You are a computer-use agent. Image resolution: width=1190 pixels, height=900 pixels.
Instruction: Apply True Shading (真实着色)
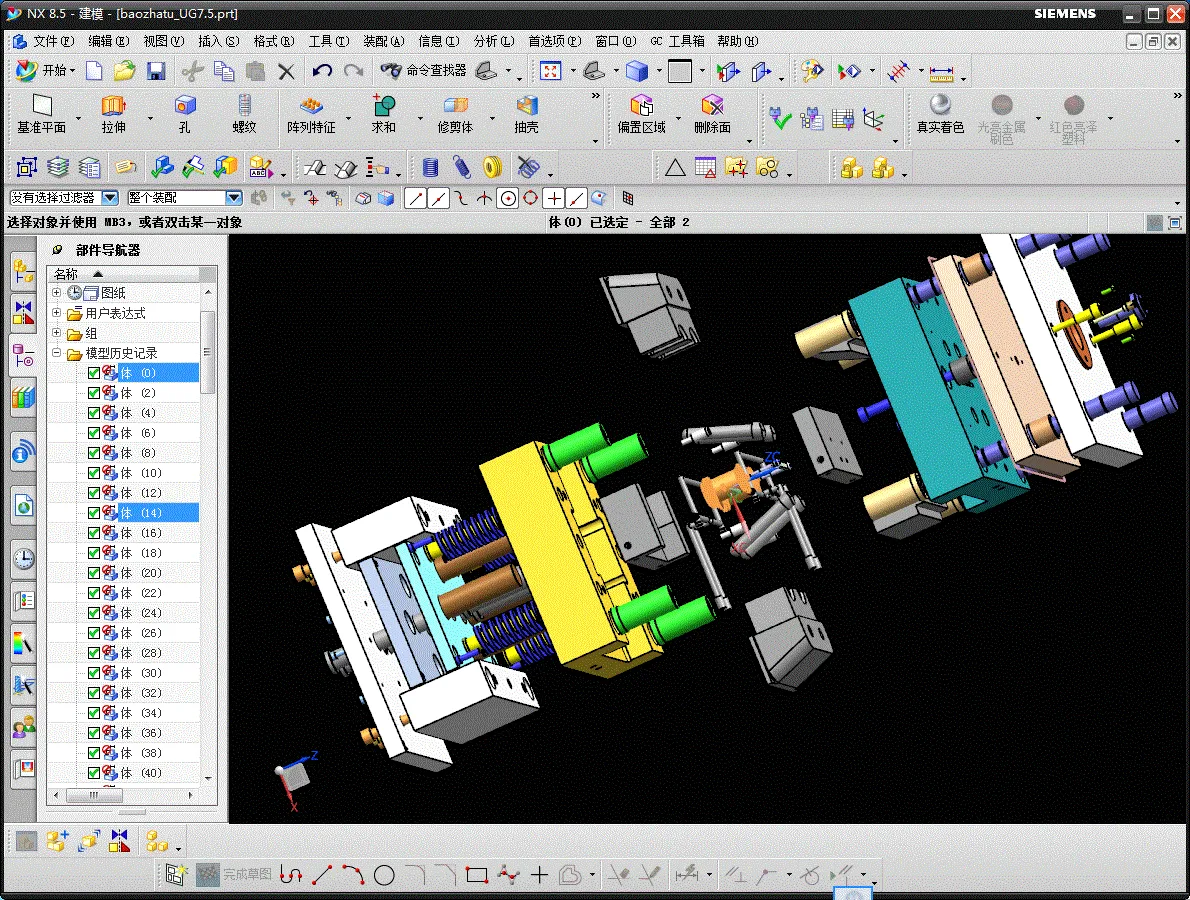940,115
